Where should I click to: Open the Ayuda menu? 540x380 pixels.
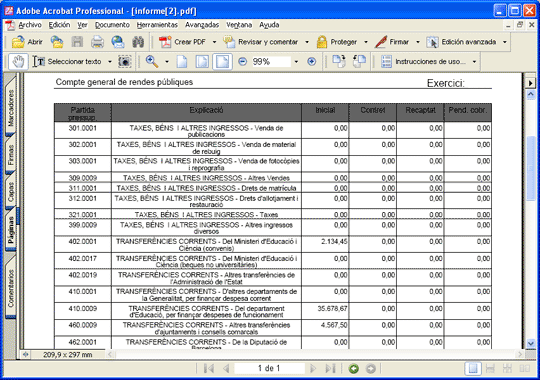[x=269, y=25]
